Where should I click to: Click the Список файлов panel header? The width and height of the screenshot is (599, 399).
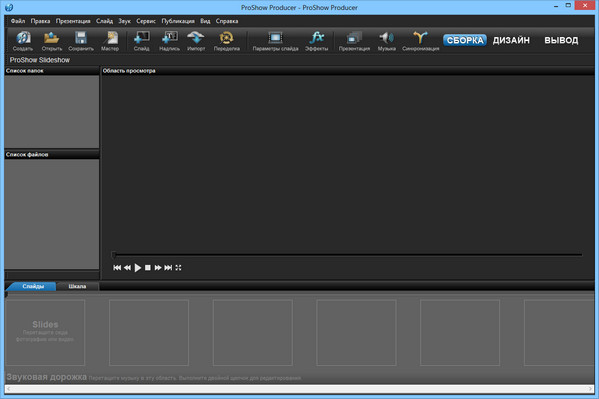click(52, 155)
